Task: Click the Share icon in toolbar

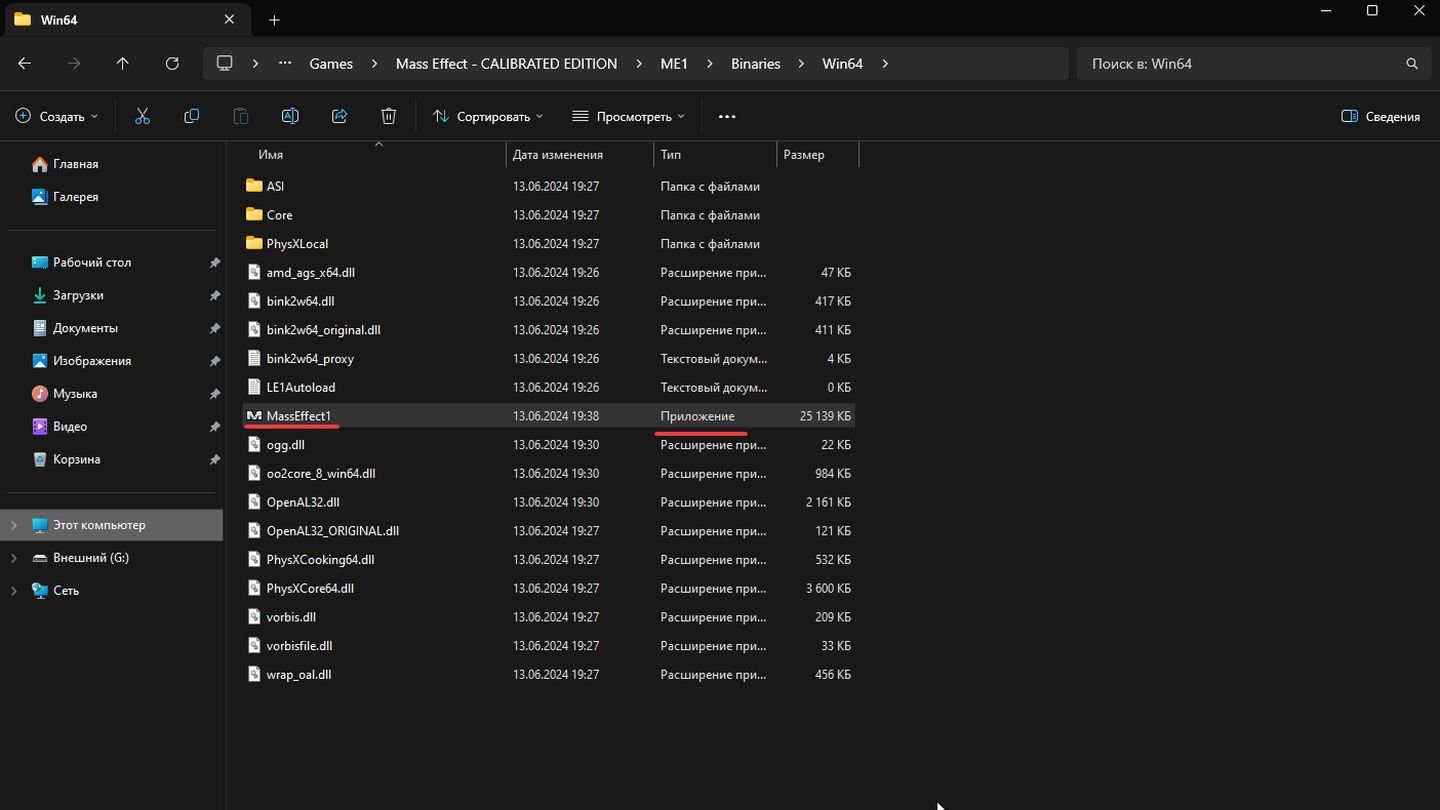Action: [x=339, y=116]
